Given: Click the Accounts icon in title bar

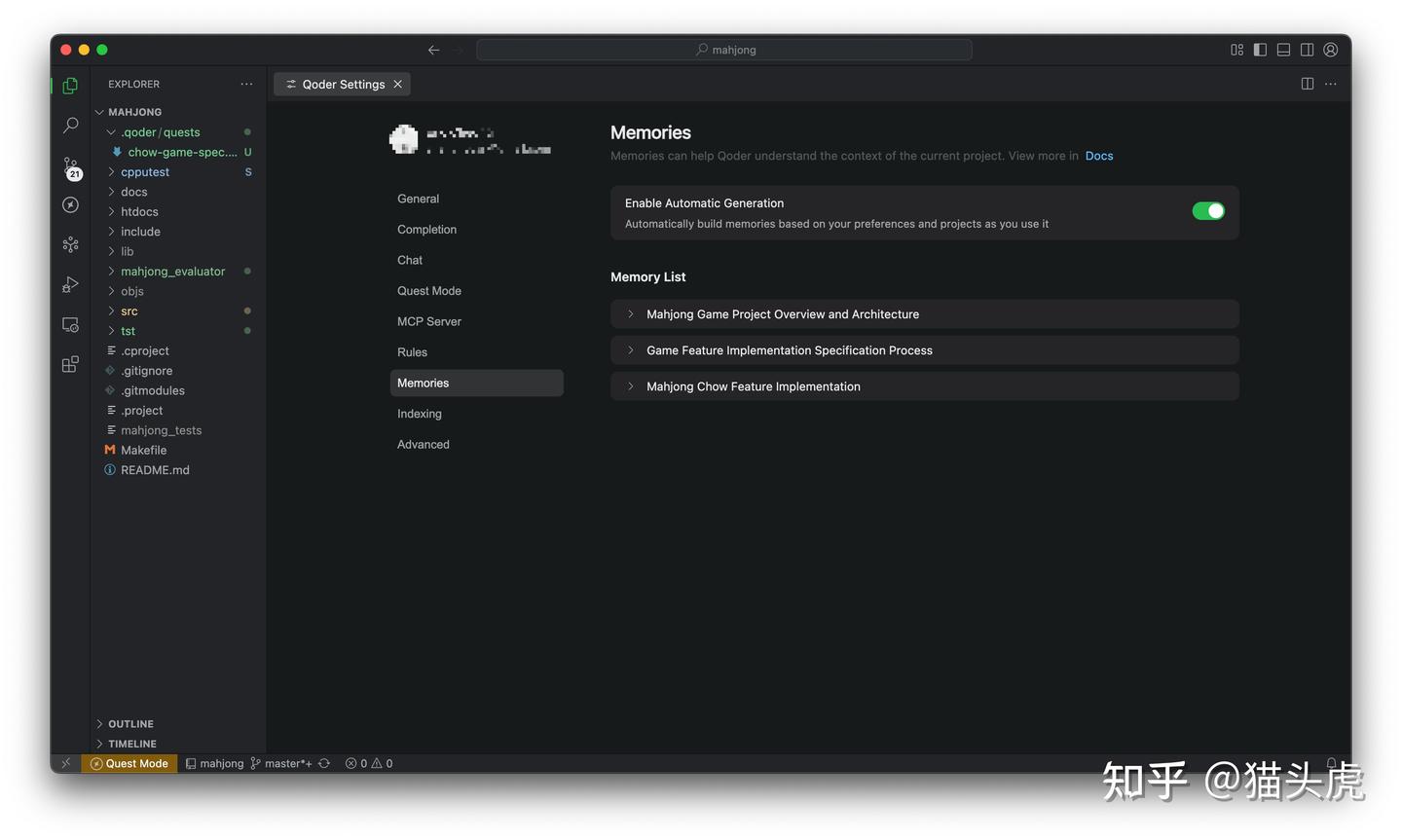Looking at the screenshot, I should [1330, 50].
